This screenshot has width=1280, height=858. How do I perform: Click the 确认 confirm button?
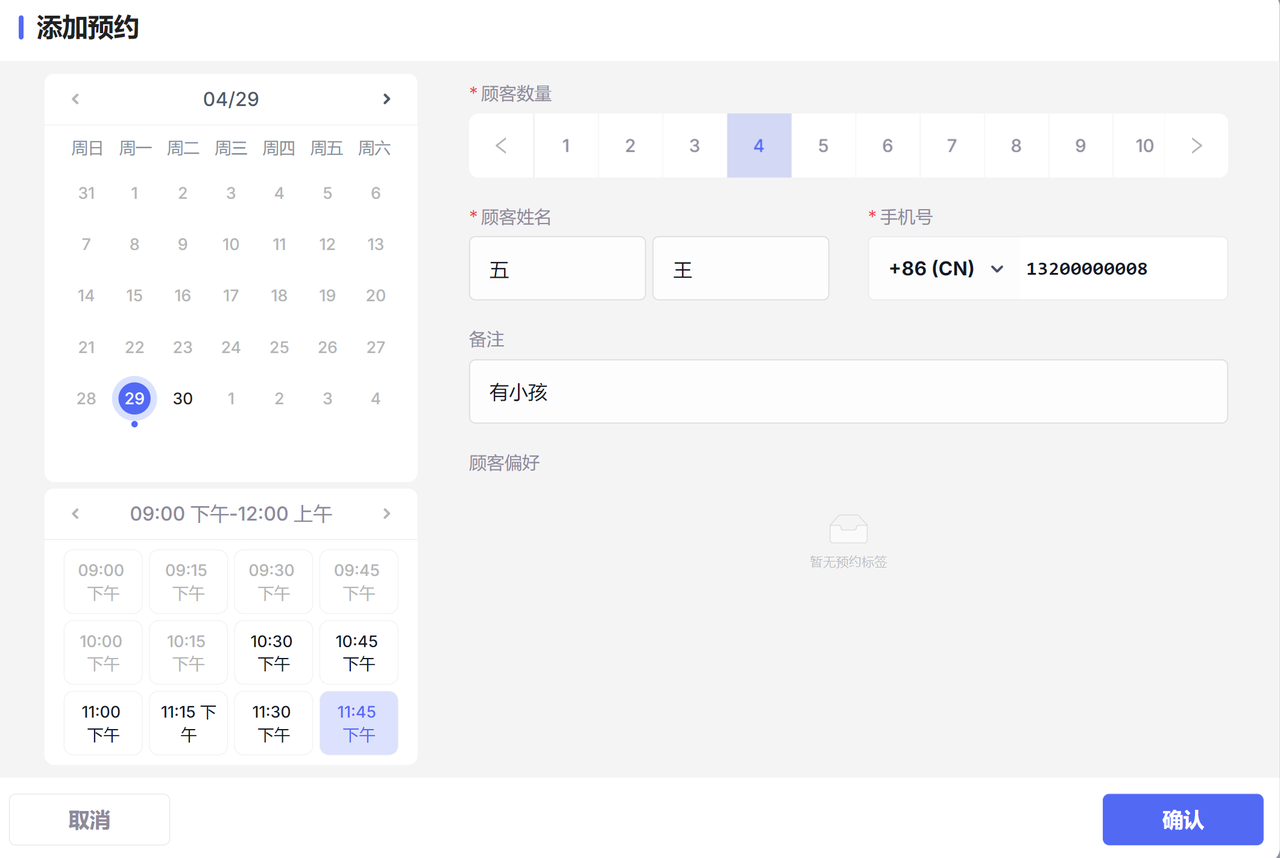tap(1183, 820)
